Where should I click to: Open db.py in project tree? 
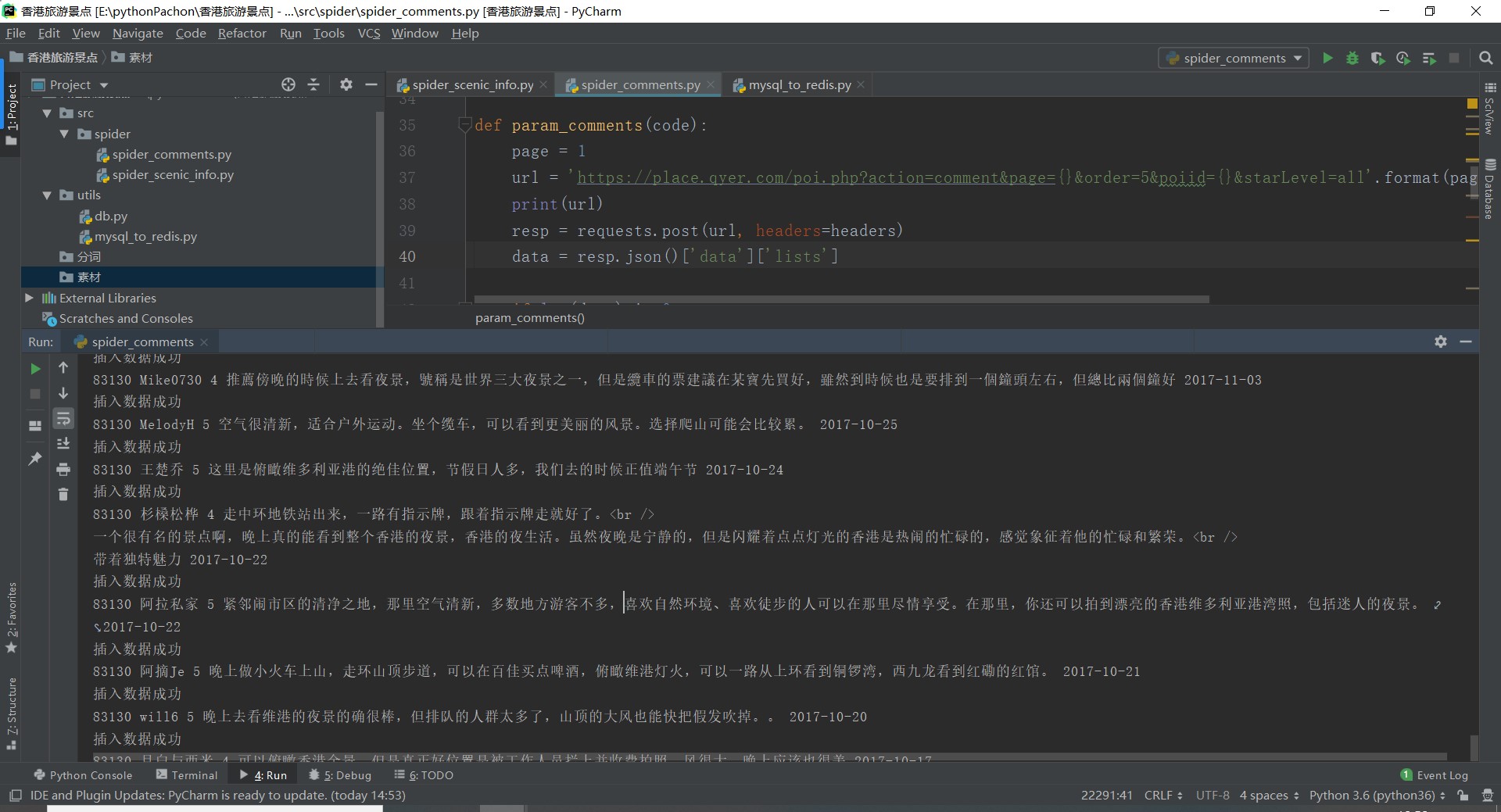pyautogui.click(x=110, y=216)
